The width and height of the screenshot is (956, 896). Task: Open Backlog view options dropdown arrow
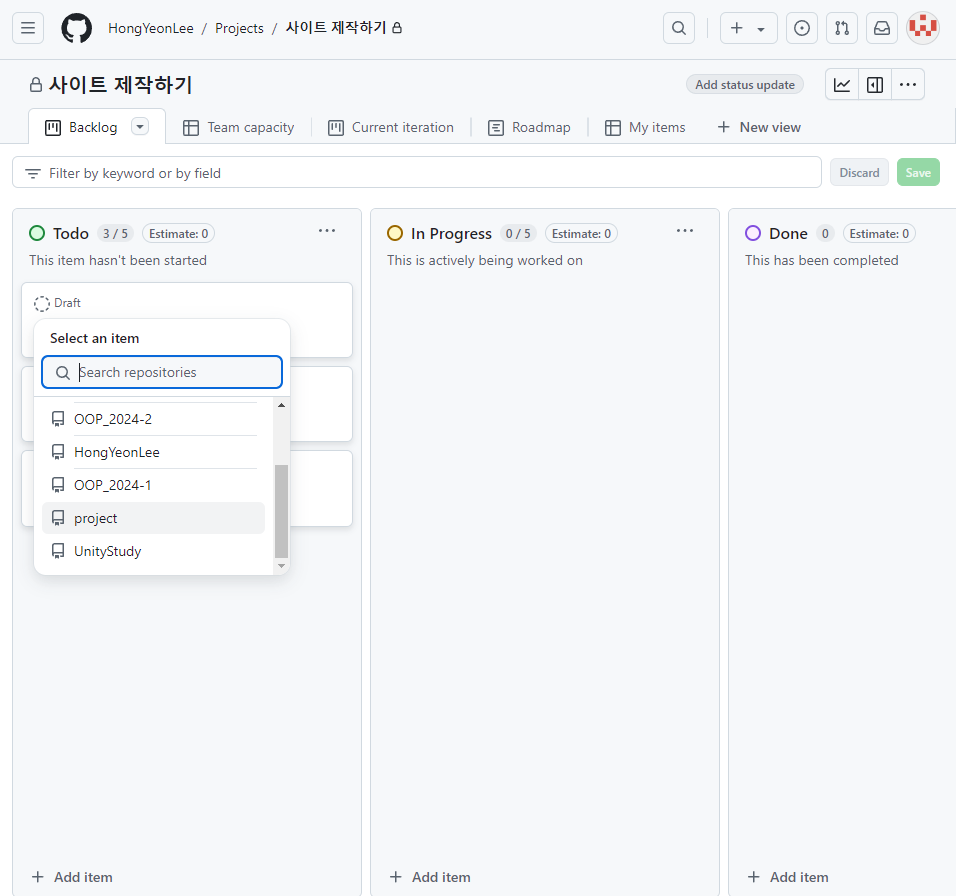[x=140, y=127]
